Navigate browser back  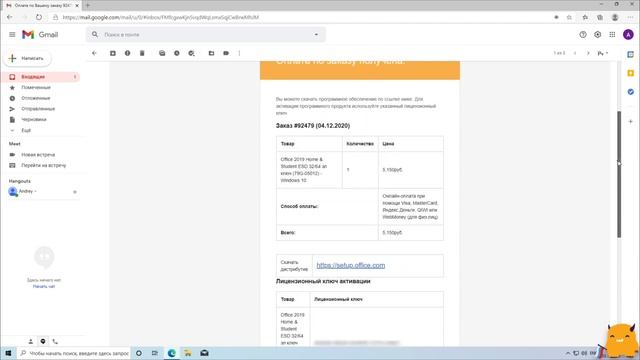[10, 17]
